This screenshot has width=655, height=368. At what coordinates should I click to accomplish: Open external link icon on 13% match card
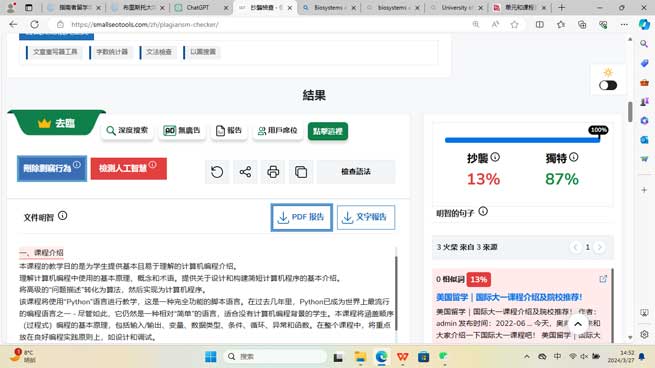click(603, 279)
